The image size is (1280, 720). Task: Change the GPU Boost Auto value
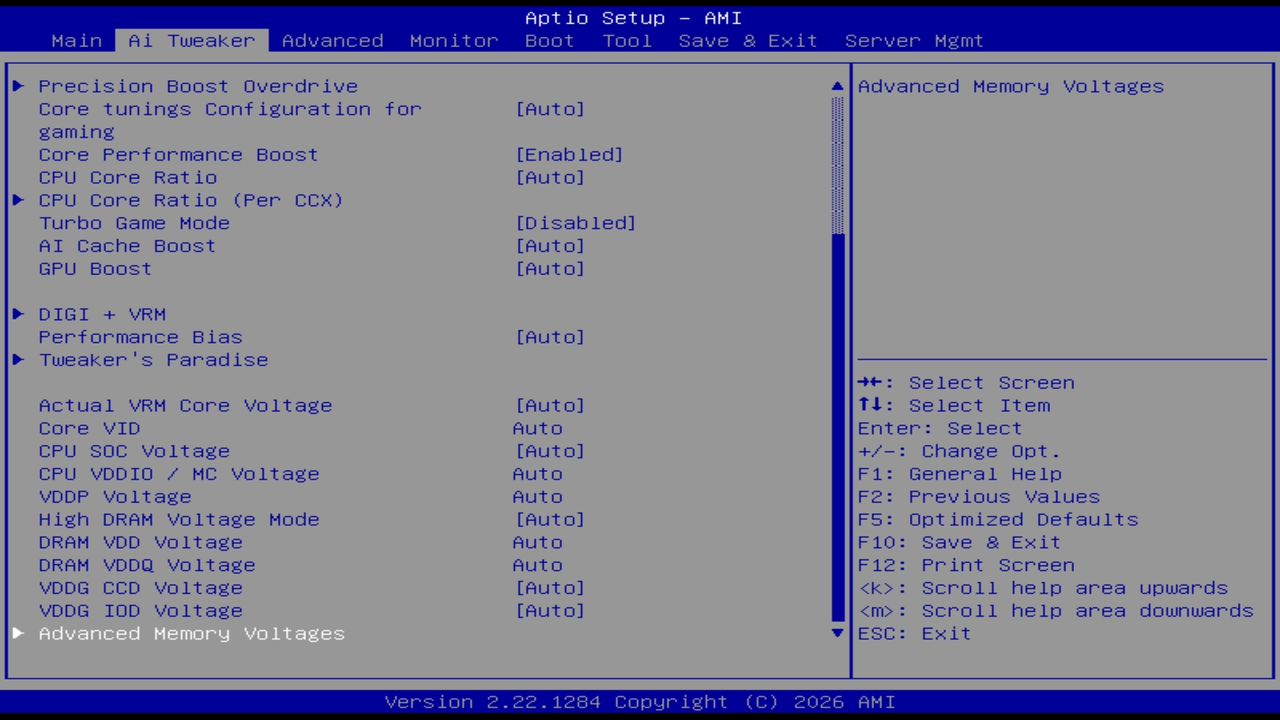pos(550,269)
